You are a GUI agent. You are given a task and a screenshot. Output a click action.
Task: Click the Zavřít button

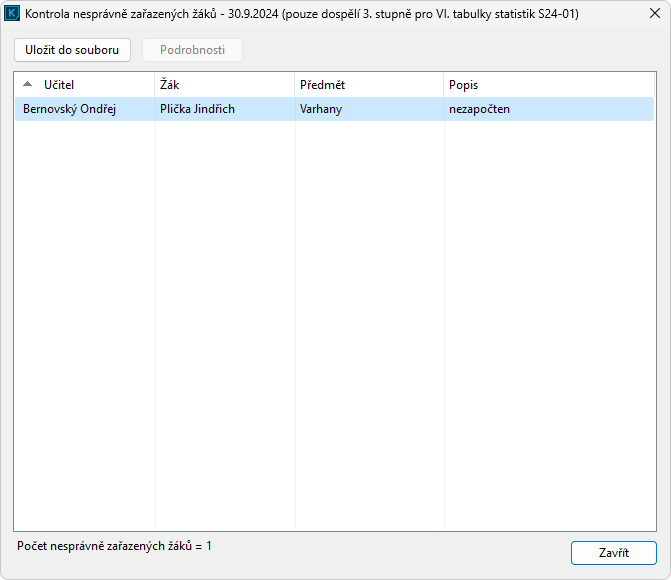pyautogui.click(x=613, y=553)
